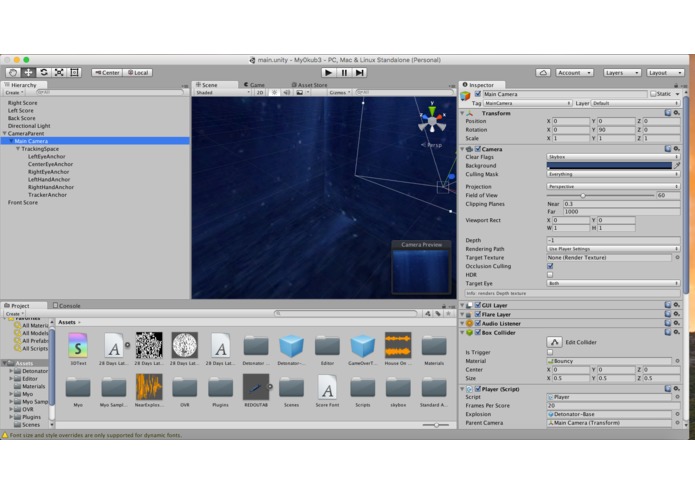The image size is (695, 494).
Task: Select the Rect transform tool
Action: pos(74,72)
